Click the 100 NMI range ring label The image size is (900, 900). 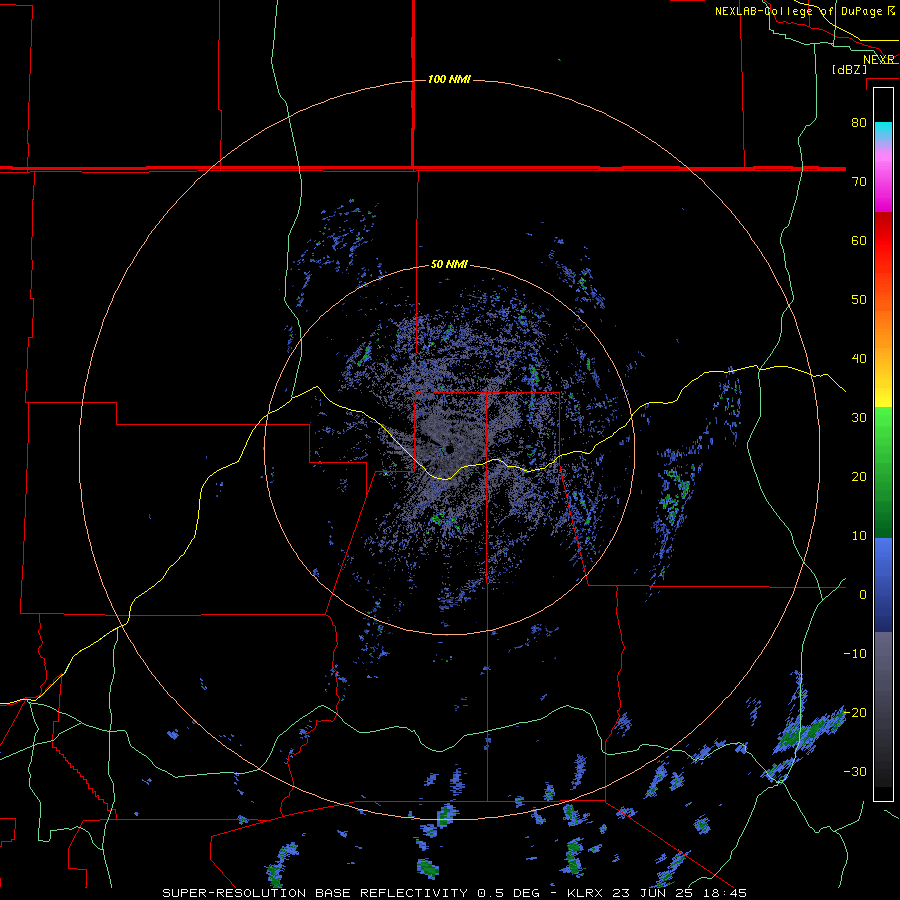point(449,79)
